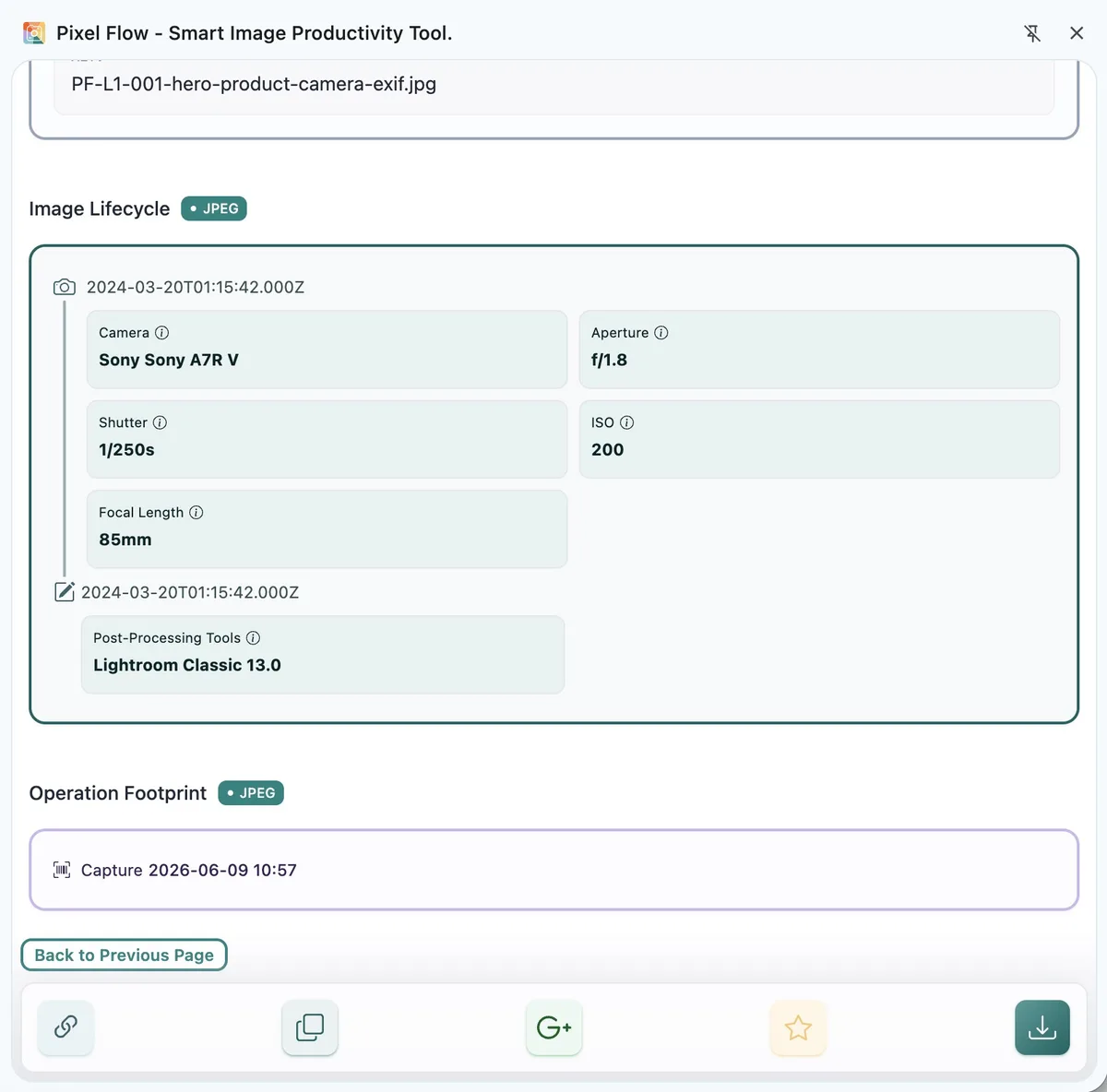Show info for Post-Processing Tools field
This screenshot has width=1107, height=1092.
point(254,638)
